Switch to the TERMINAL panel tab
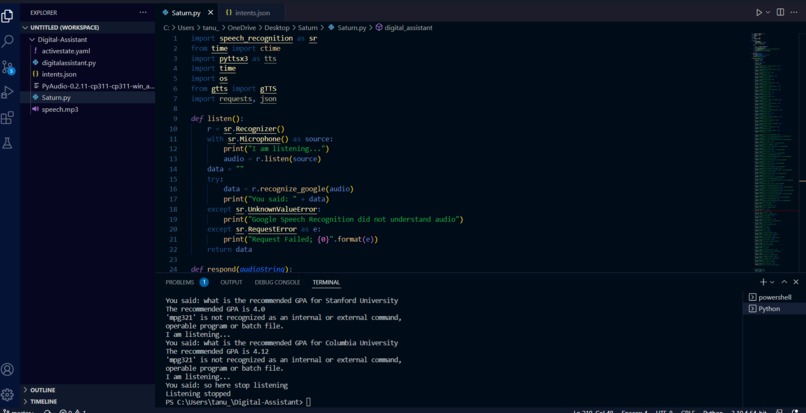The height and width of the screenshot is (413, 806). point(326,282)
